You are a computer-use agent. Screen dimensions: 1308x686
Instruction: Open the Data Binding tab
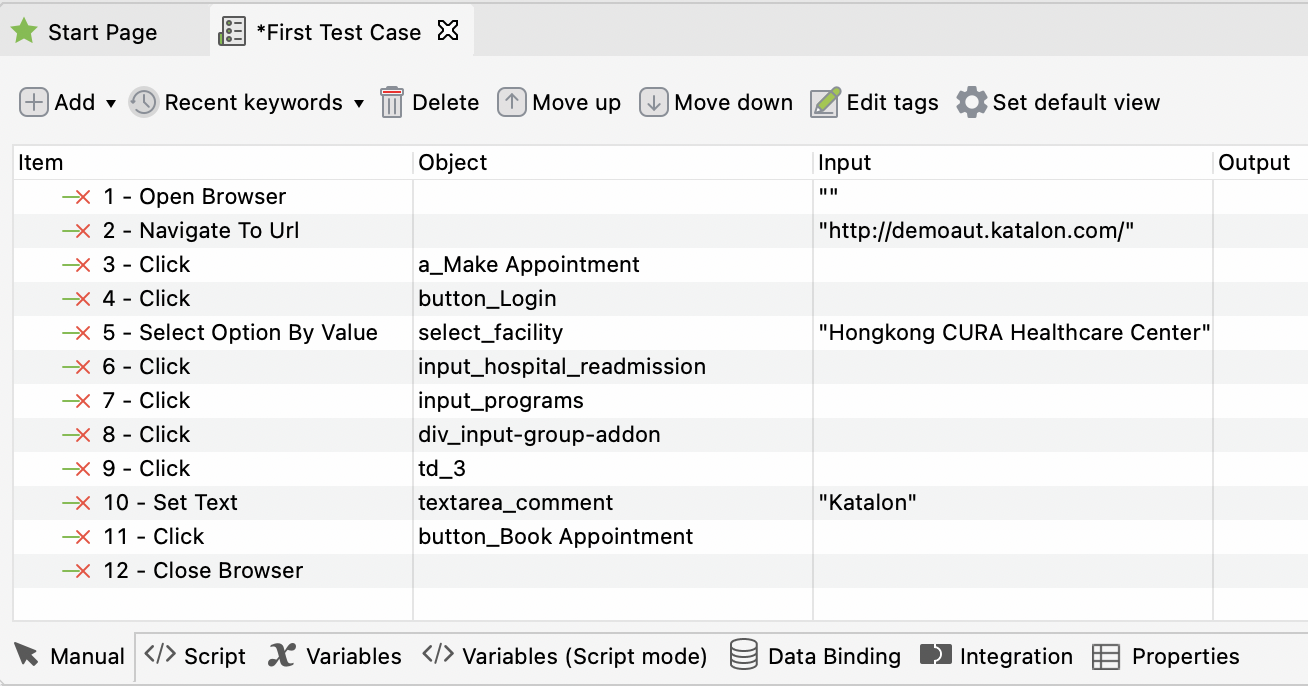(815, 656)
